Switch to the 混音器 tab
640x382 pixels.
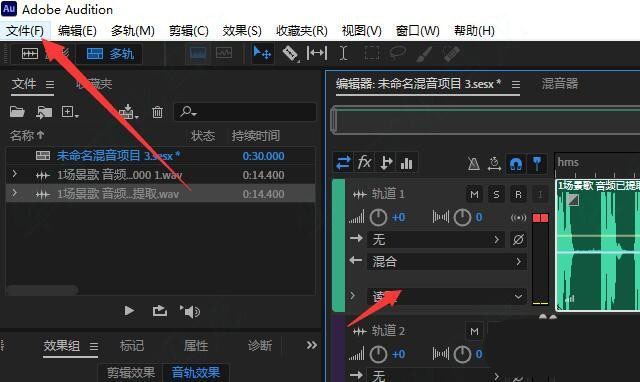(560, 84)
